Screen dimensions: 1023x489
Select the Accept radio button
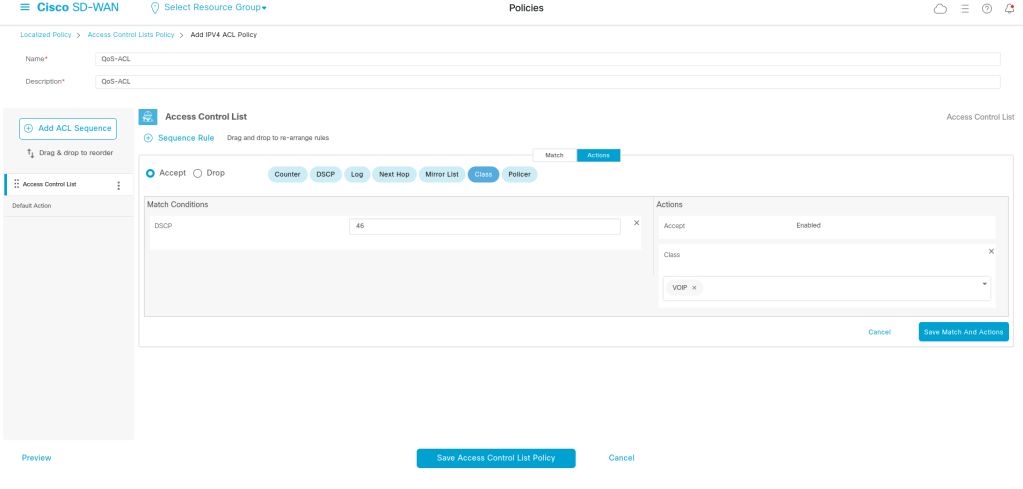point(151,173)
